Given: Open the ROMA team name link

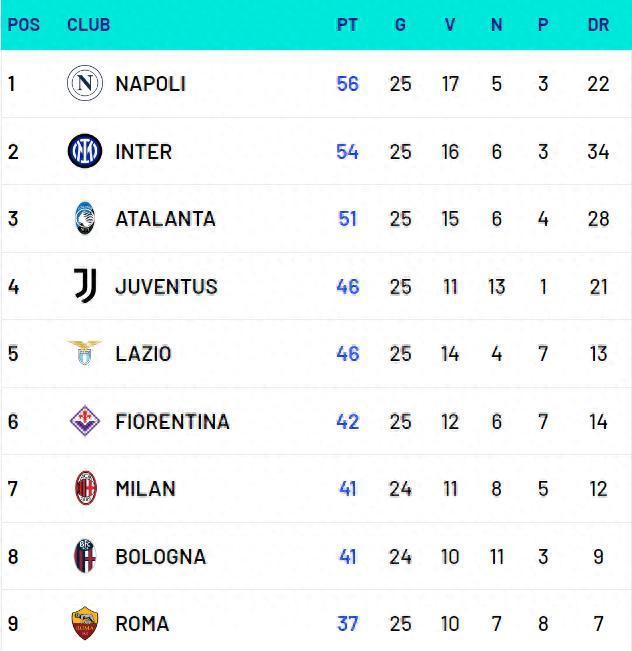Looking at the screenshot, I should tap(142, 624).
